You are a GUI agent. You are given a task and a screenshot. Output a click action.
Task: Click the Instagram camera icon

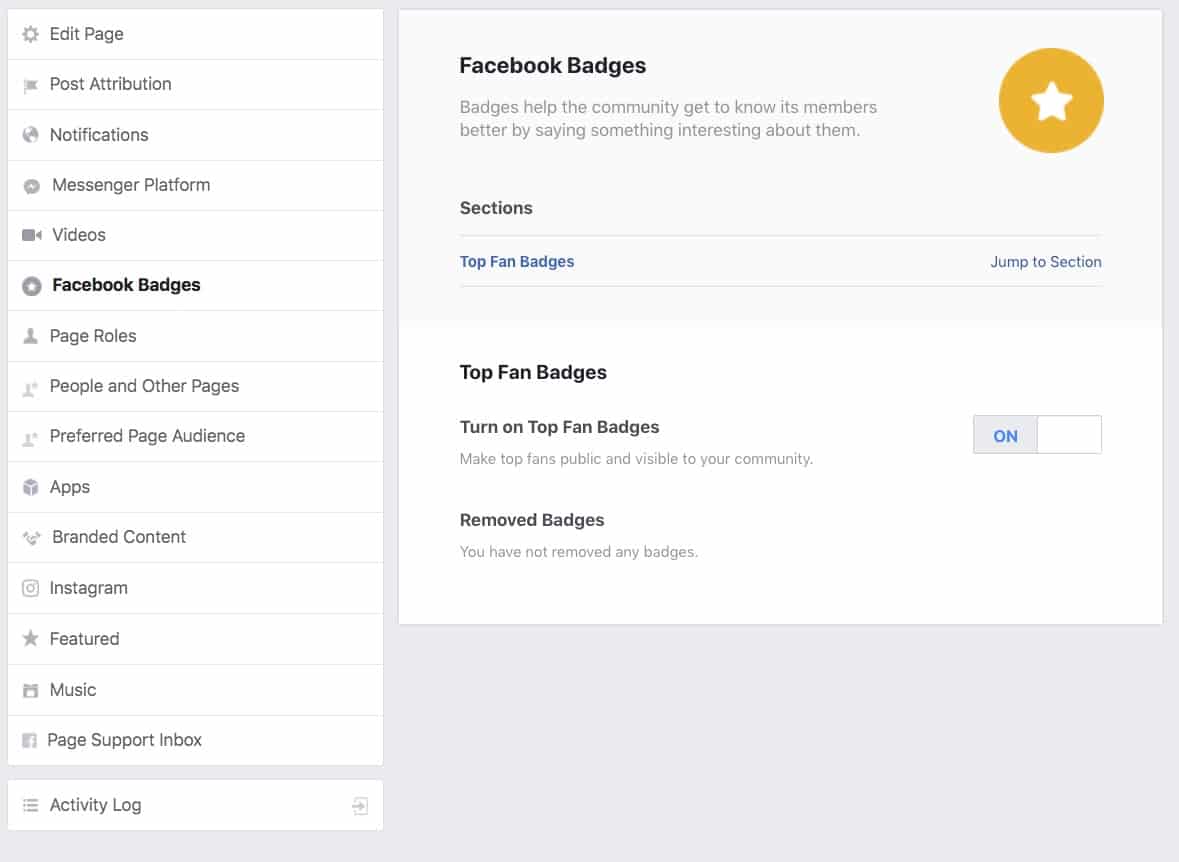coord(30,588)
